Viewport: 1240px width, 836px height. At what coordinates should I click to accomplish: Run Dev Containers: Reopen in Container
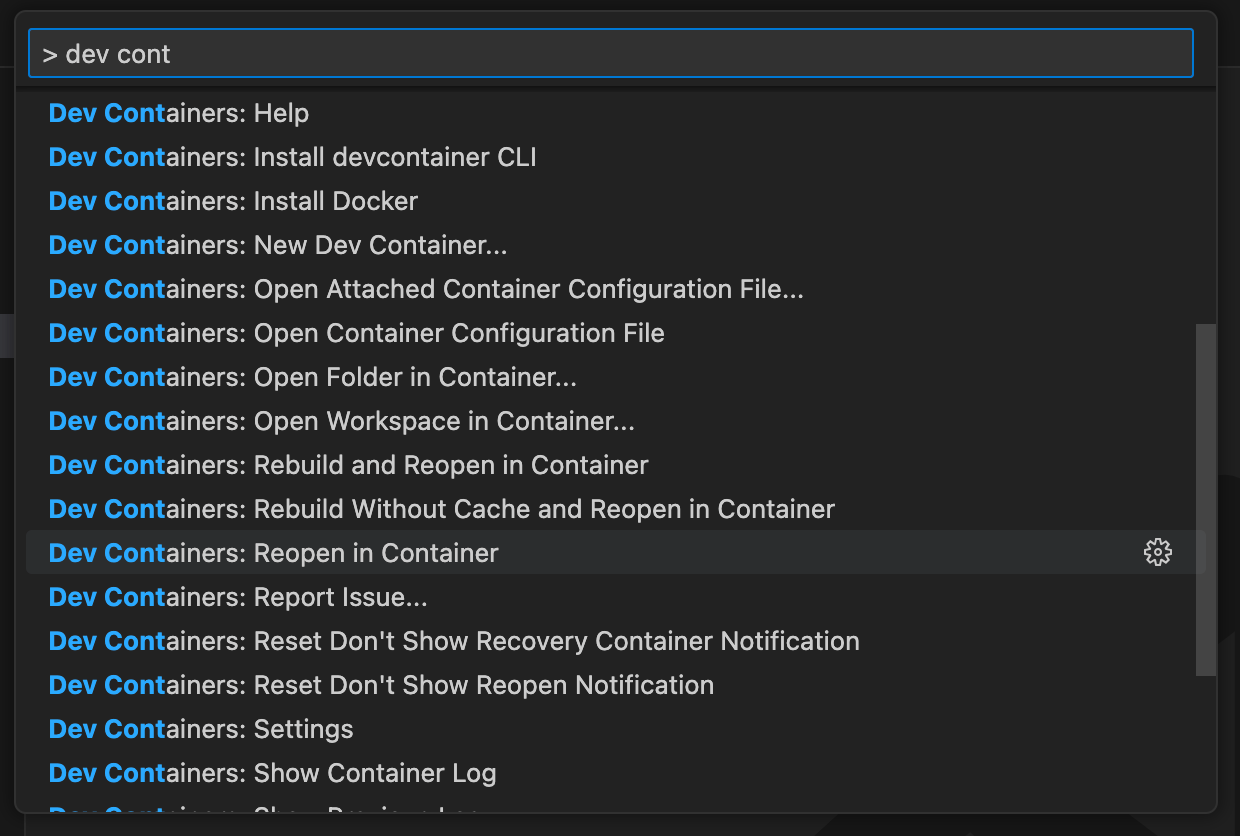click(274, 553)
